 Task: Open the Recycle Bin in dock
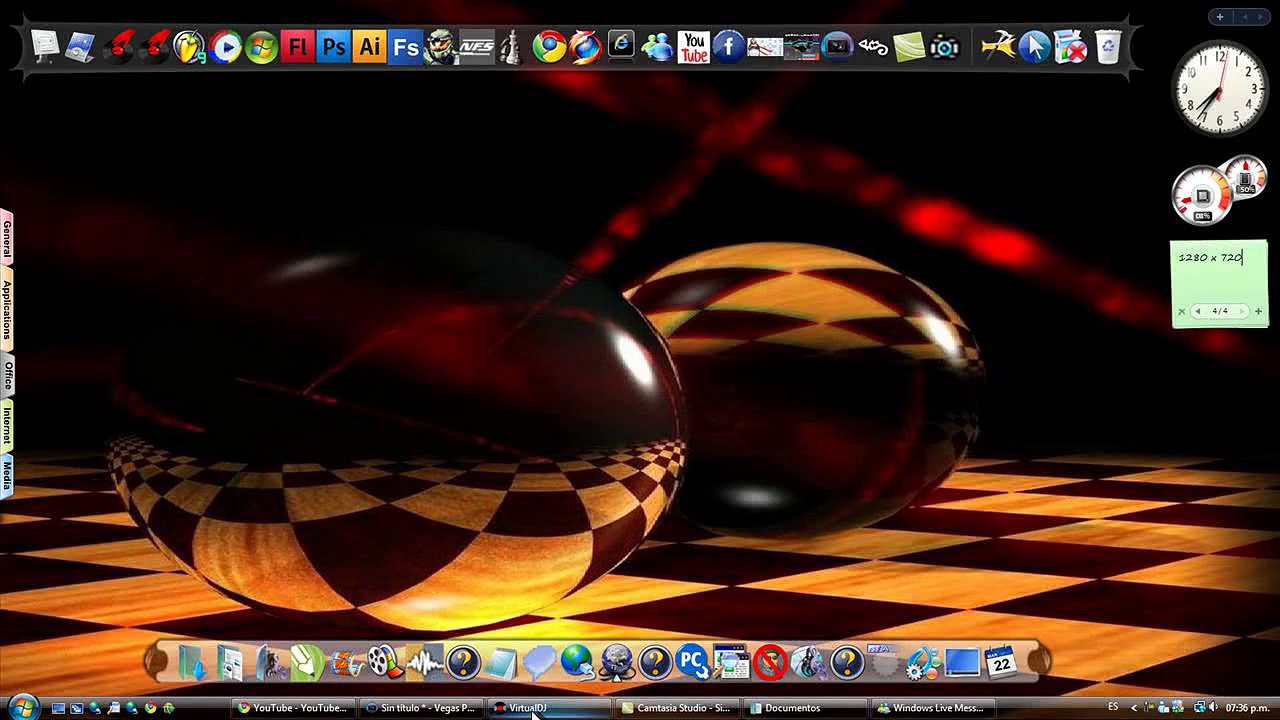pyautogui.click(x=1108, y=47)
